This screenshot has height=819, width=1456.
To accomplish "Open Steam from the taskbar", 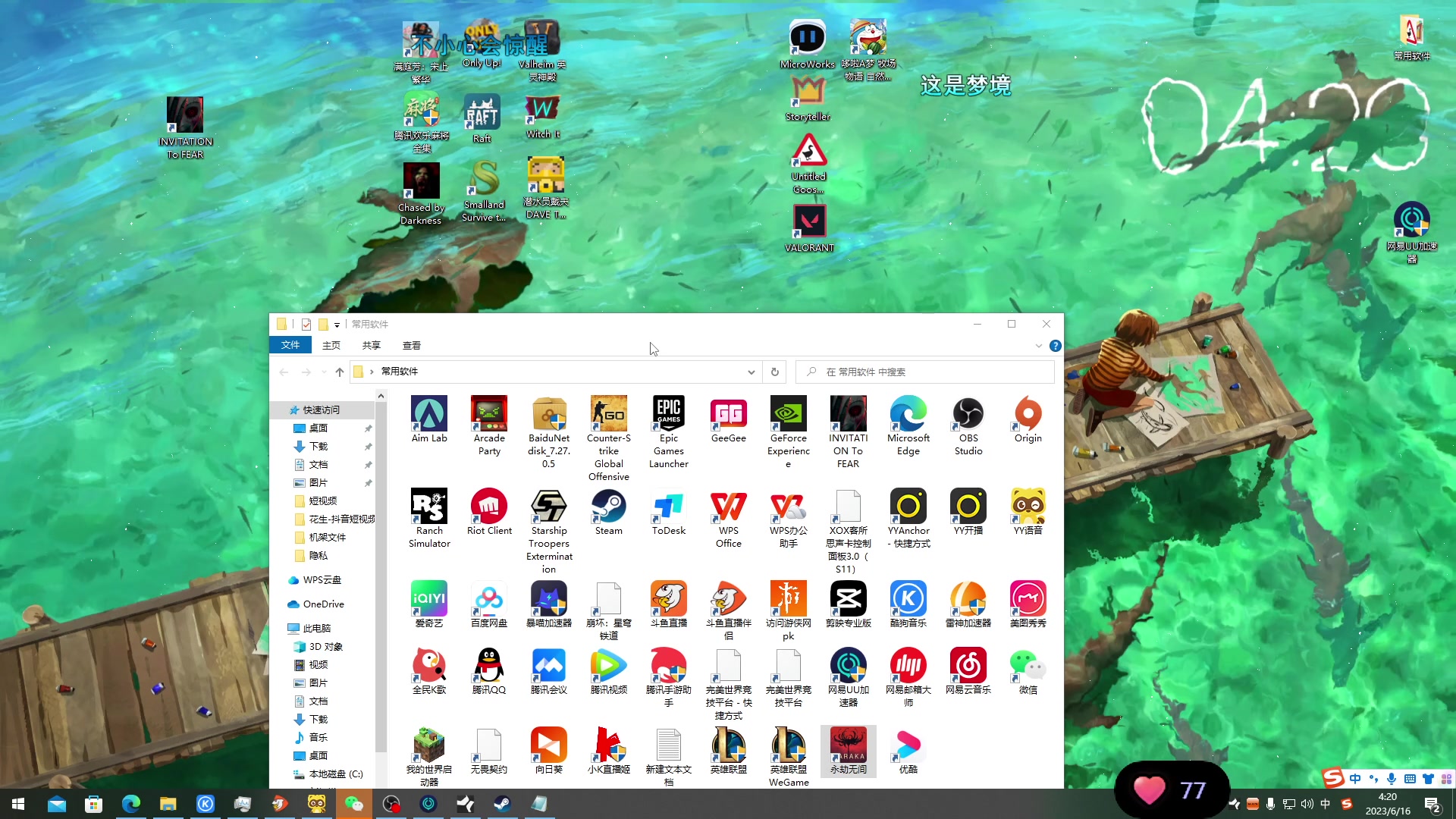I will 502,804.
